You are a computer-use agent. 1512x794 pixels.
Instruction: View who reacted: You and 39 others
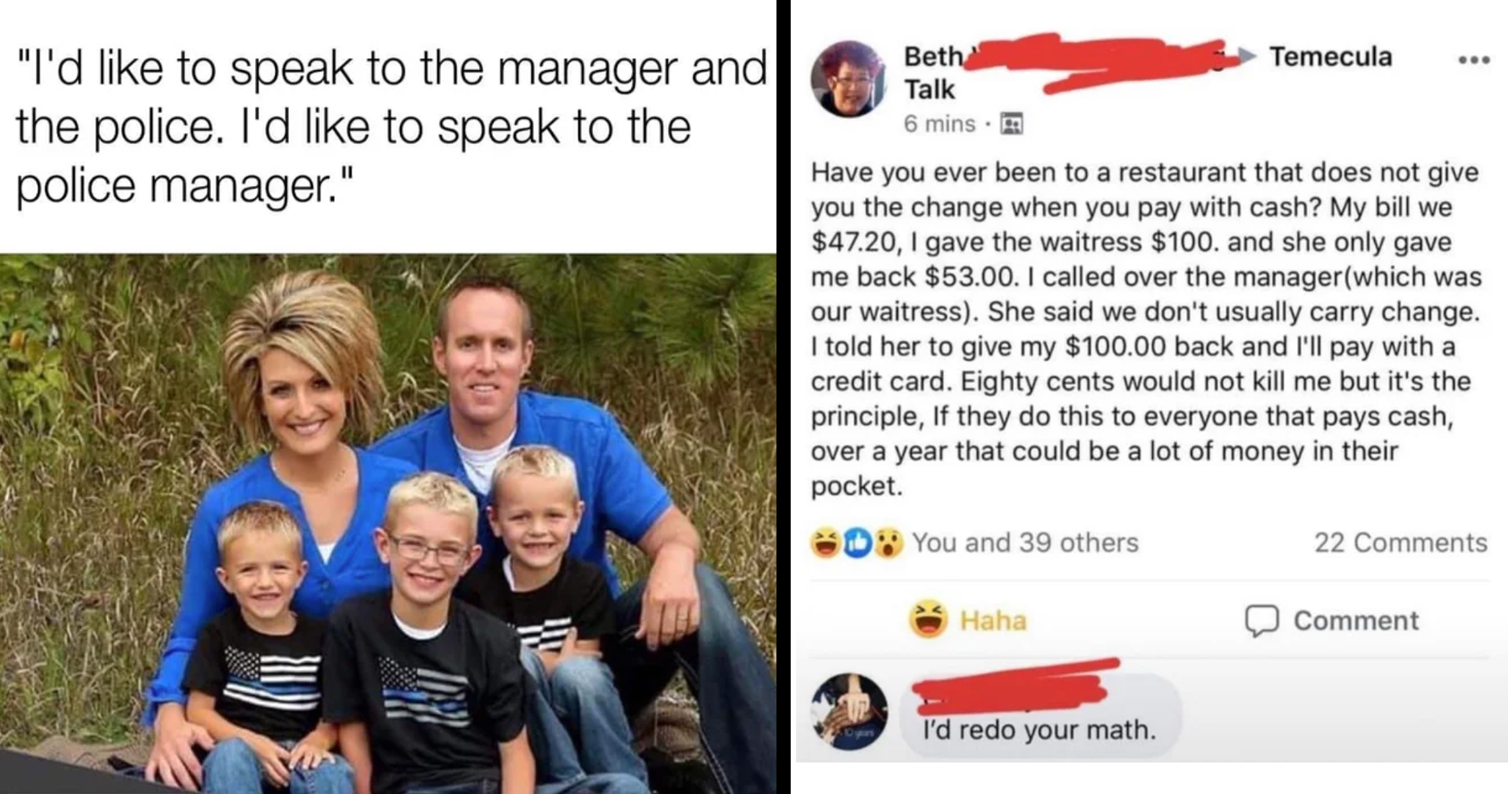point(1025,543)
